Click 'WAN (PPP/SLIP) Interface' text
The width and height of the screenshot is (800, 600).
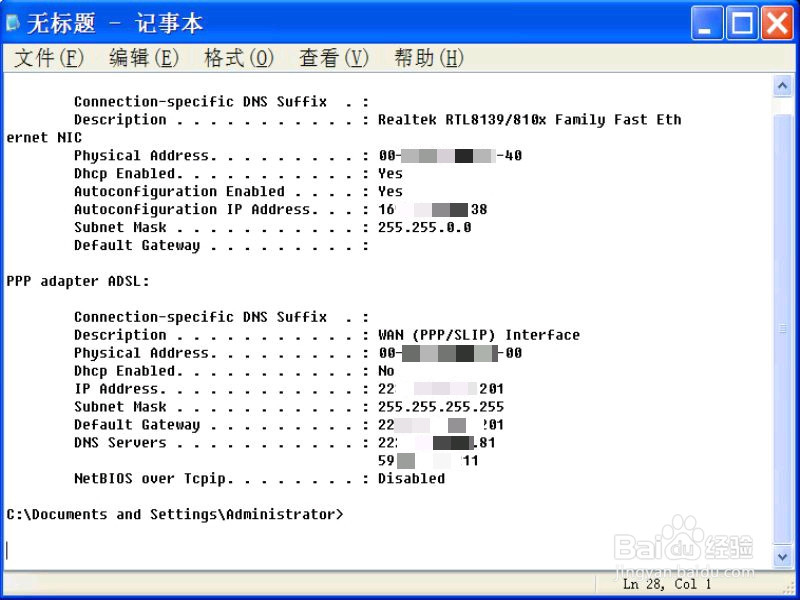479,335
